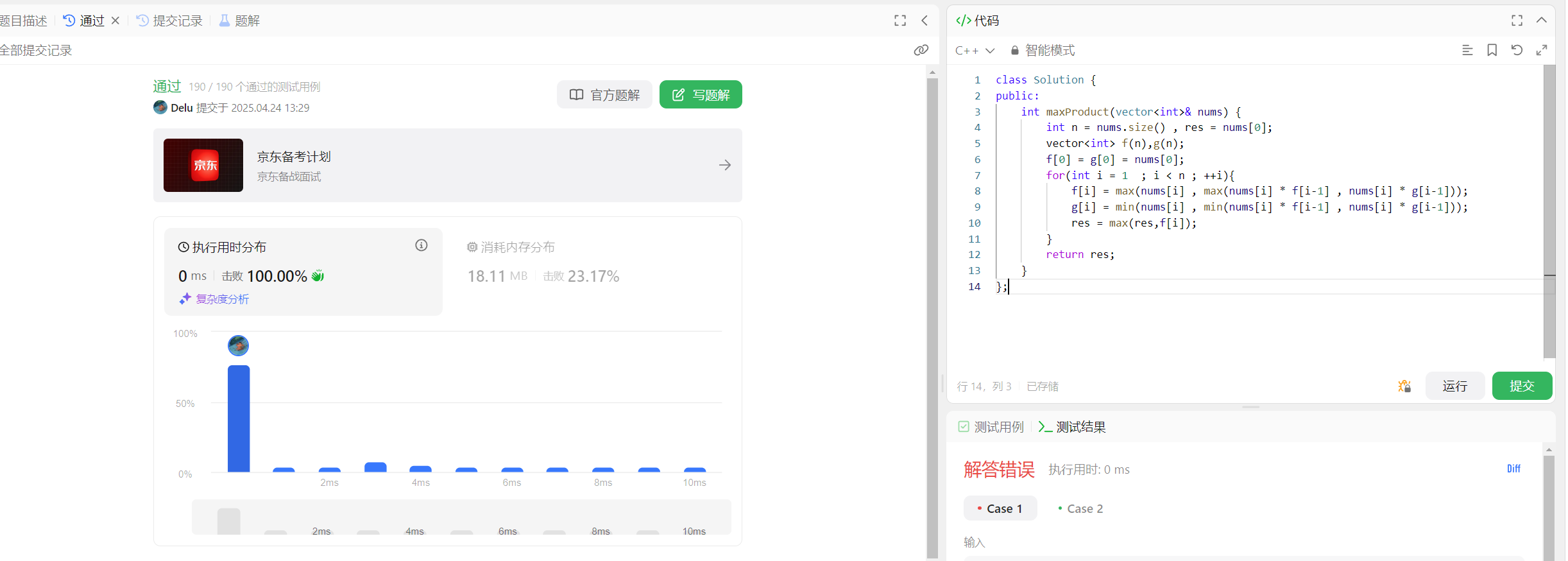Click the bookmark icon in editor toolbar
The image size is (1568, 561).
coord(1492,50)
